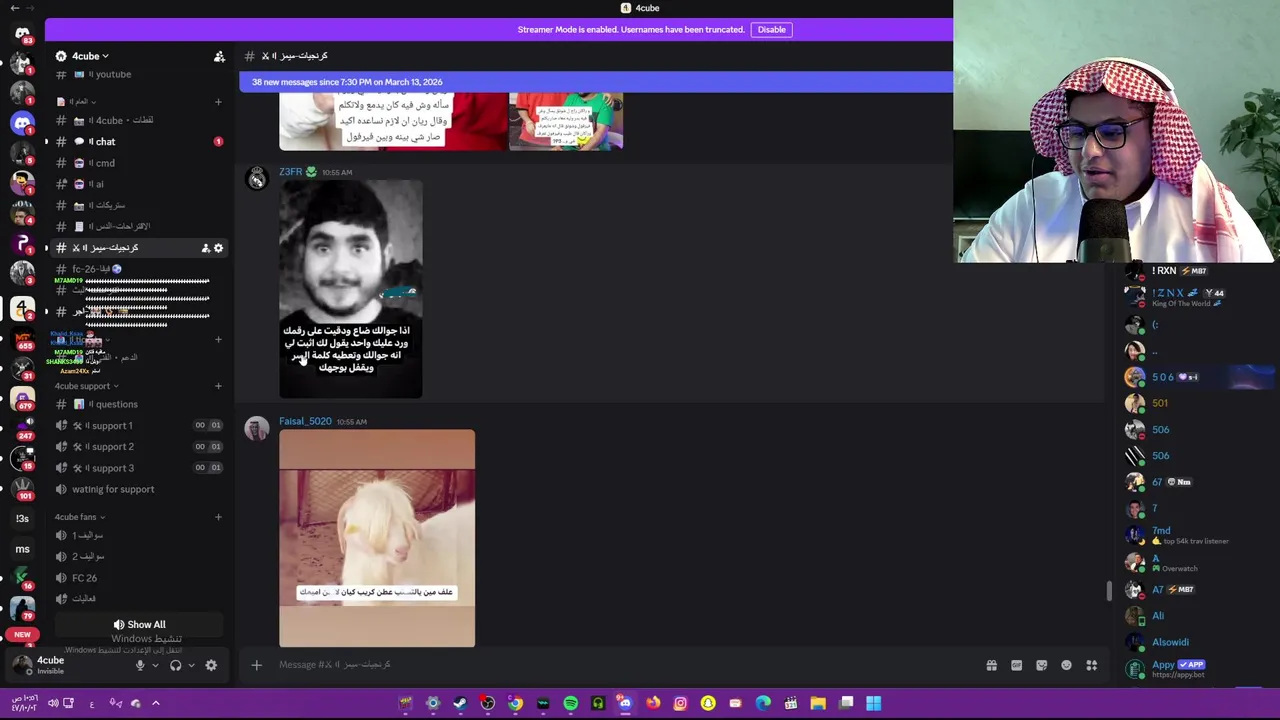Open Faisal_5020's white goat image

tap(377, 538)
